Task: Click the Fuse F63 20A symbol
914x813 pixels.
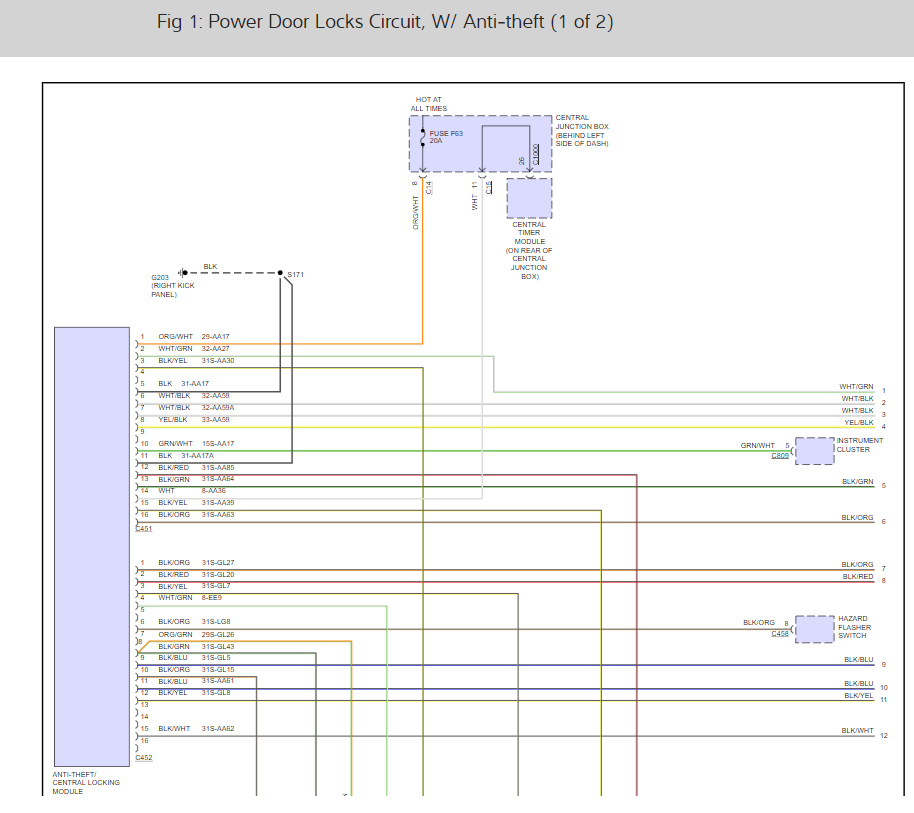Action: [x=424, y=138]
